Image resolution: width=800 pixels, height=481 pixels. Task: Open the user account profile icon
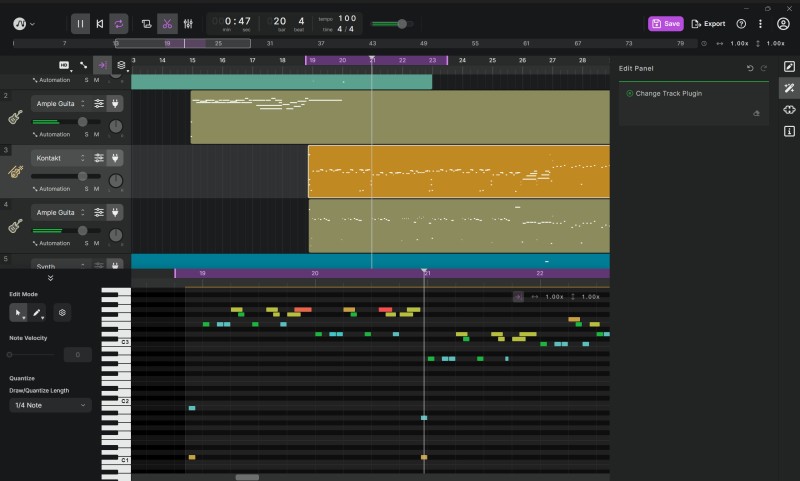click(x=783, y=23)
